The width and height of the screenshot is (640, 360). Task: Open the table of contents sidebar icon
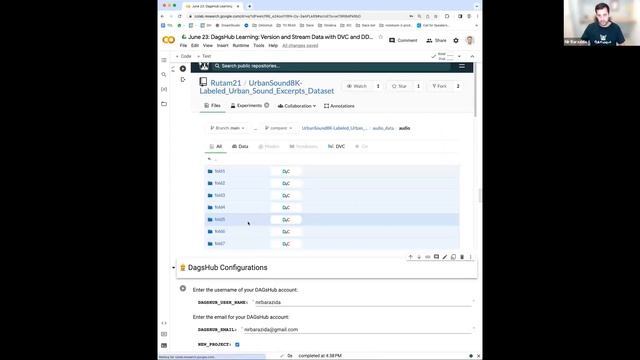coord(164,60)
